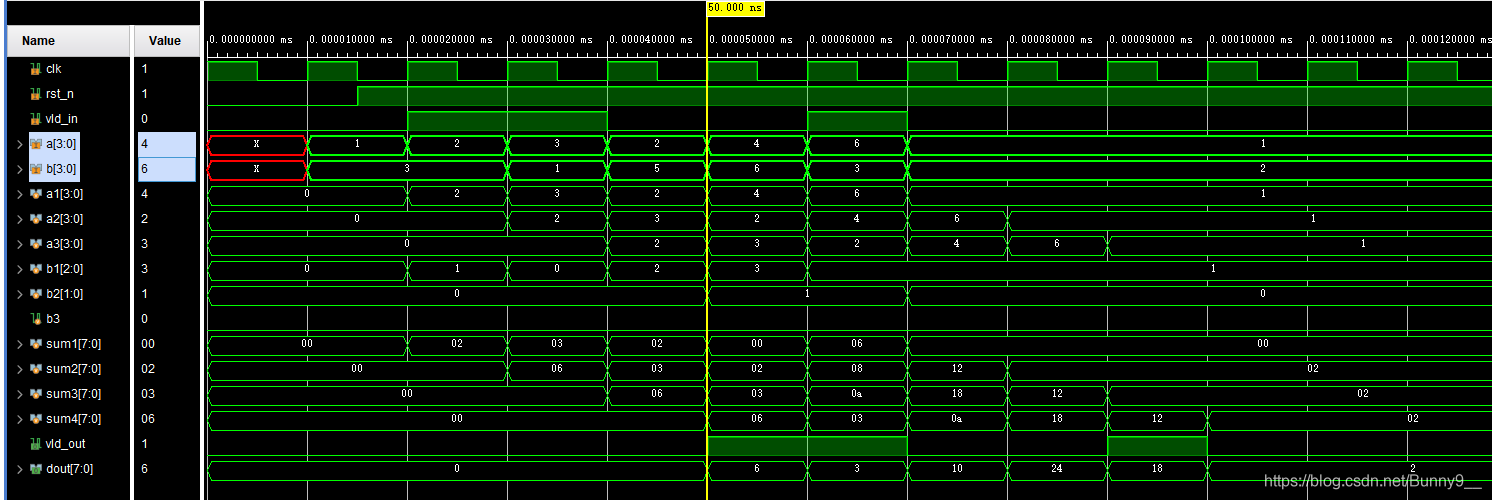This screenshot has width=1492, height=500.
Task: Click the Name column header
Action: (x=68, y=41)
